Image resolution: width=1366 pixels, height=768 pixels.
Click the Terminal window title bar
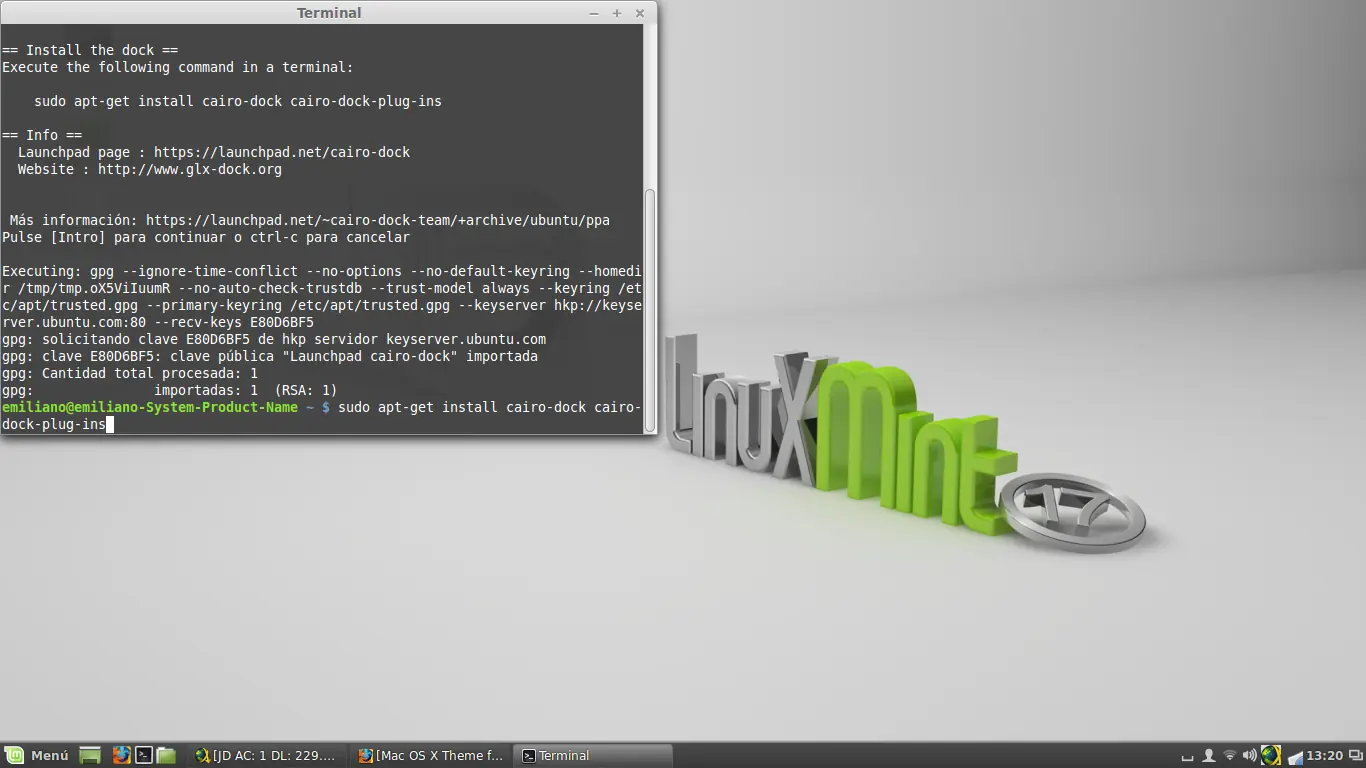click(329, 13)
